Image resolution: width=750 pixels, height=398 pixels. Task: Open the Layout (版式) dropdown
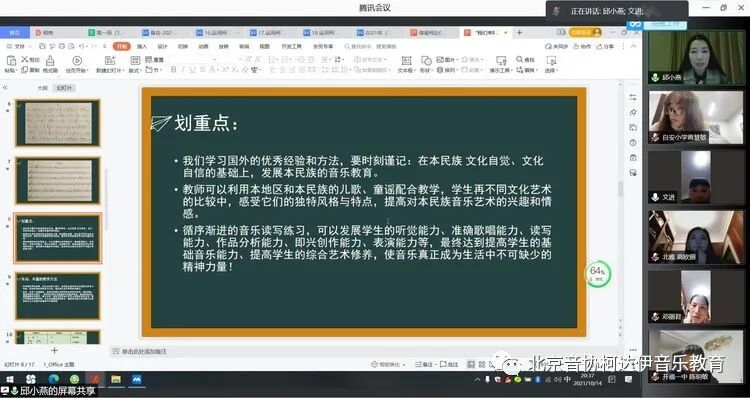click(135, 70)
